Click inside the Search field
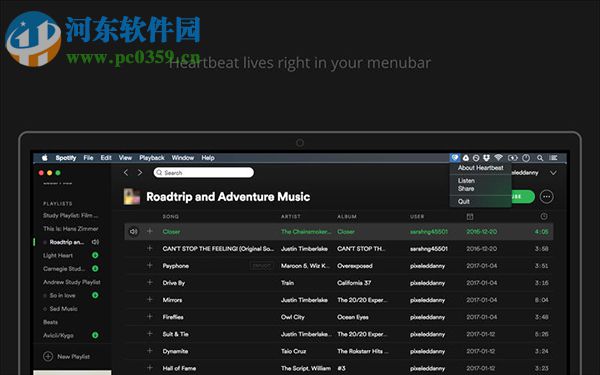600x375 pixels. pos(204,173)
